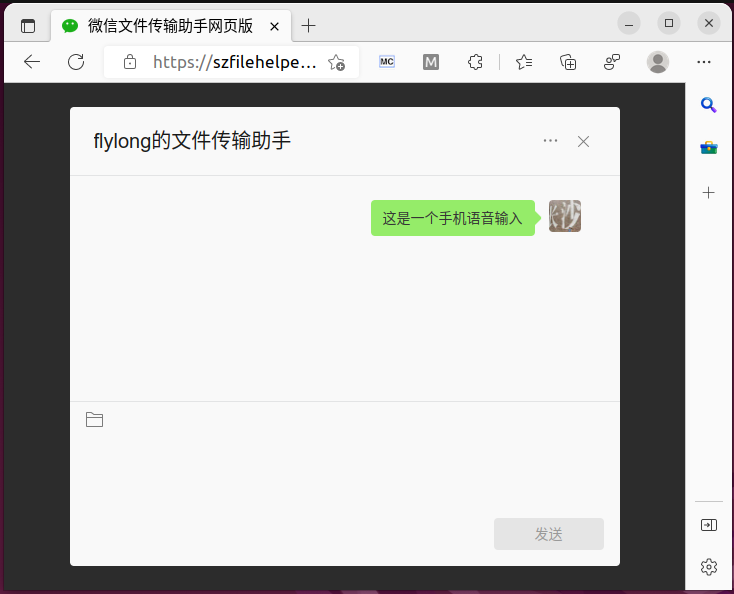Expand Edge Settings and more menu
Screen dimensions: 734x594
[704, 62]
